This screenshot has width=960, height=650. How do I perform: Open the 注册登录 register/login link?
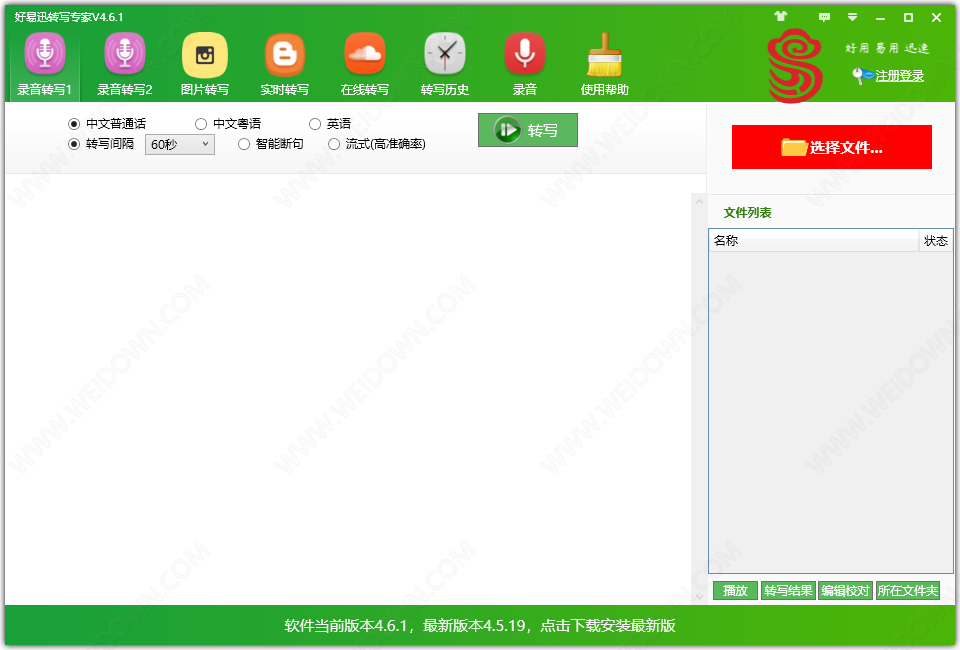tap(899, 76)
